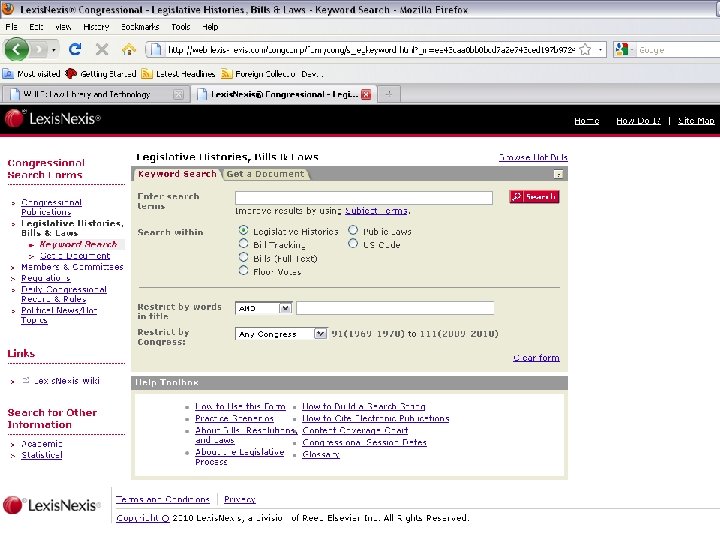The image size is (720, 540).
Task: Go to the Home page icon
Action: pyautogui.click(x=129, y=49)
